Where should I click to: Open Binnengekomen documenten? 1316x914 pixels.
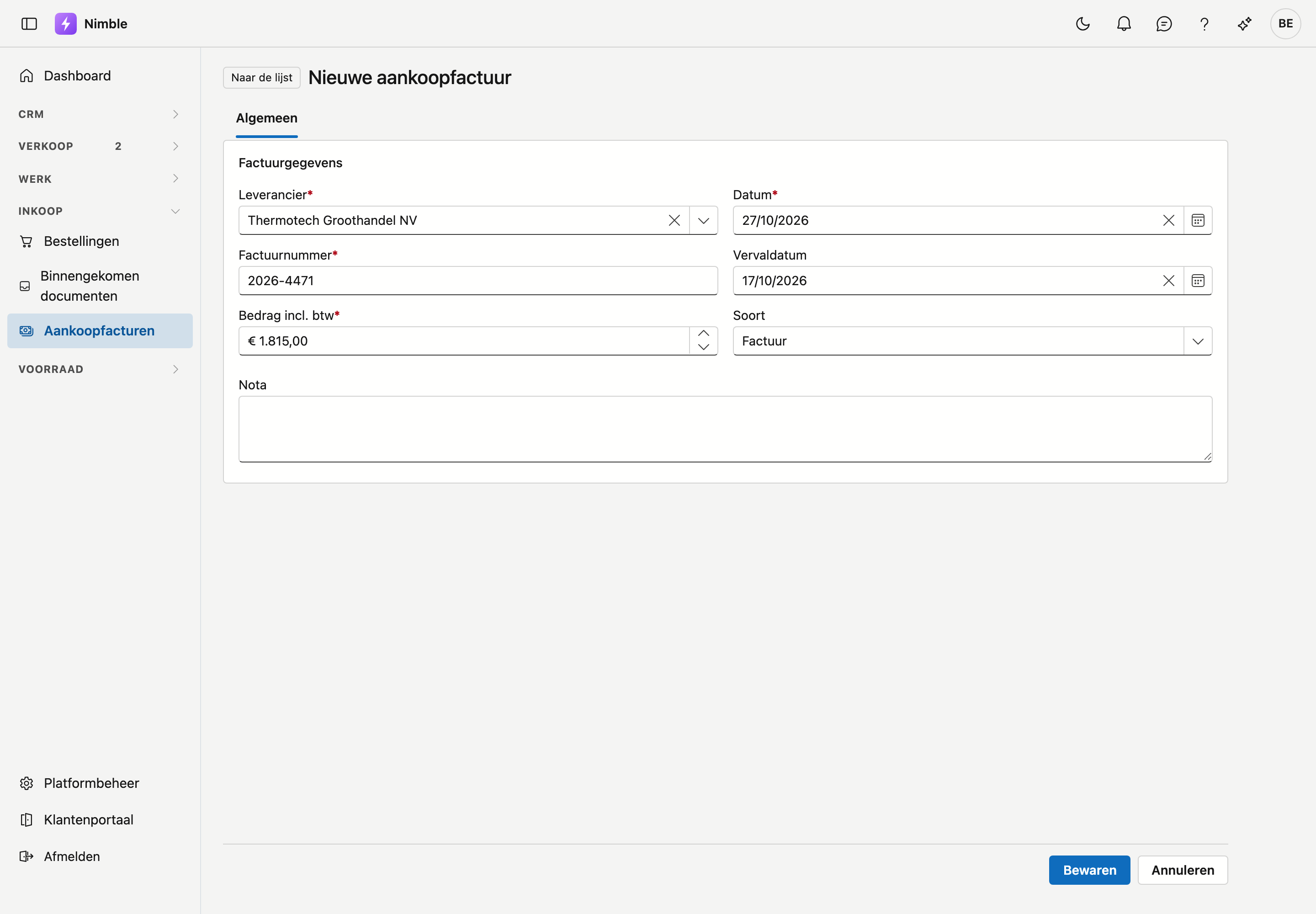pyautogui.click(x=100, y=286)
